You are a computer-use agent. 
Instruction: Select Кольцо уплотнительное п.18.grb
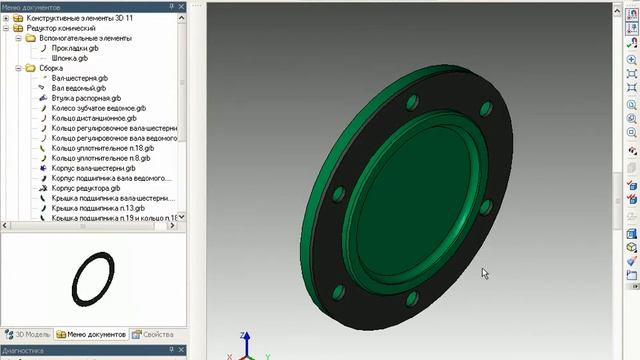point(103,148)
